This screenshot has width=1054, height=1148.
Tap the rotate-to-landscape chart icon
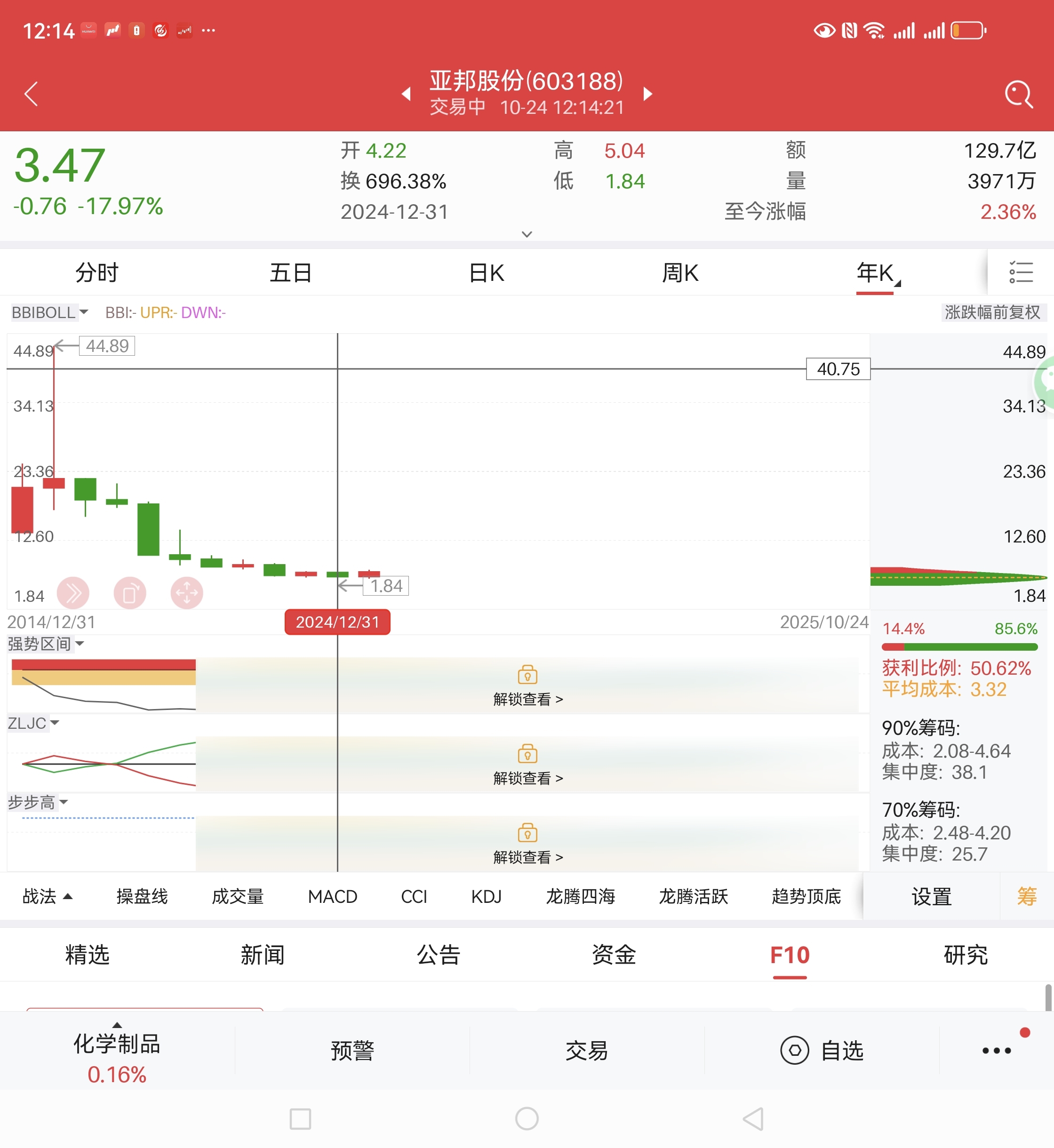coord(130,593)
